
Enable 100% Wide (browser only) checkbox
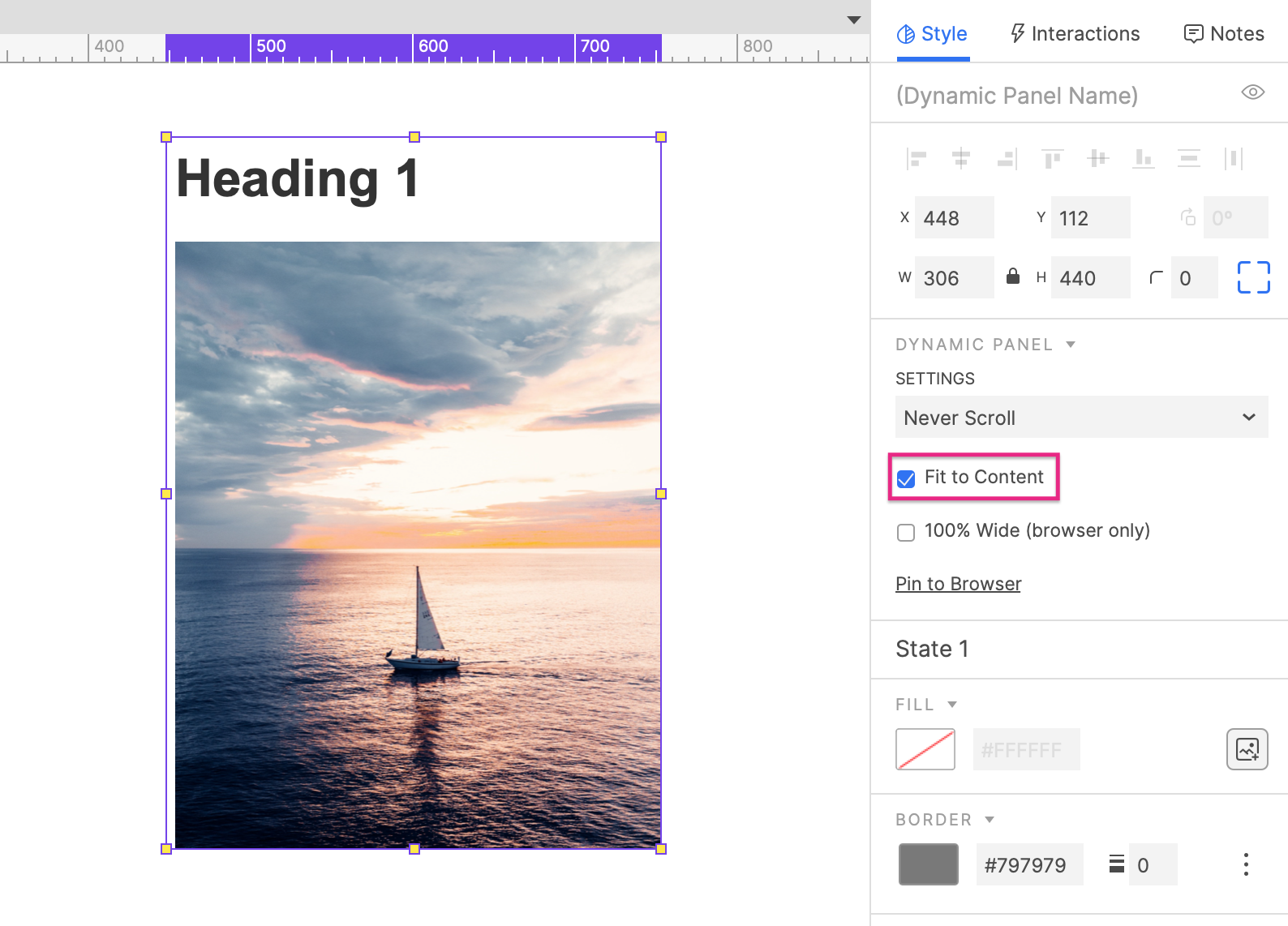906,532
